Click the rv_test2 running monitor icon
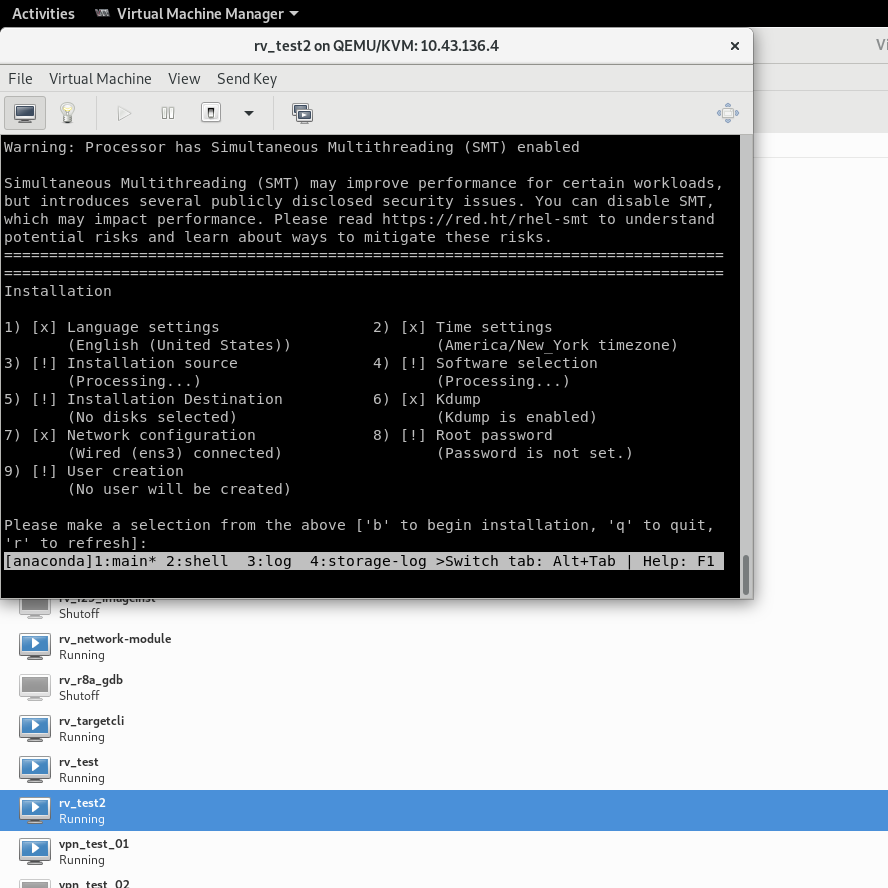The width and height of the screenshot is (888, 888). (35, 810)
